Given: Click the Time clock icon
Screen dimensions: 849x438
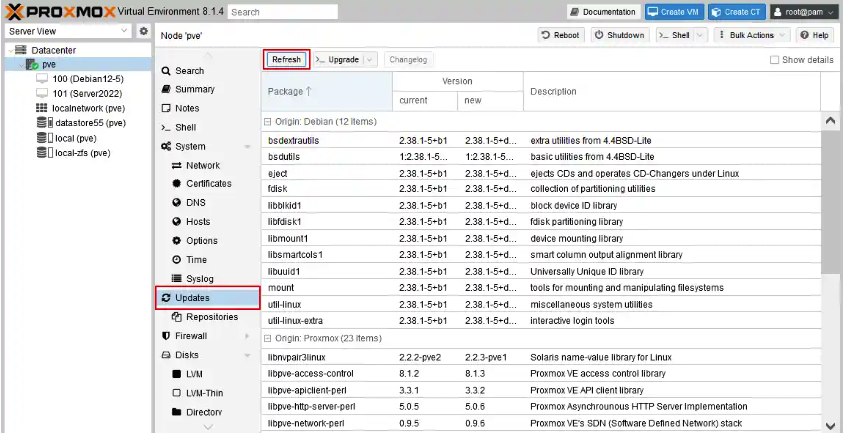Looking at the screenshot, I should (177, 260).
